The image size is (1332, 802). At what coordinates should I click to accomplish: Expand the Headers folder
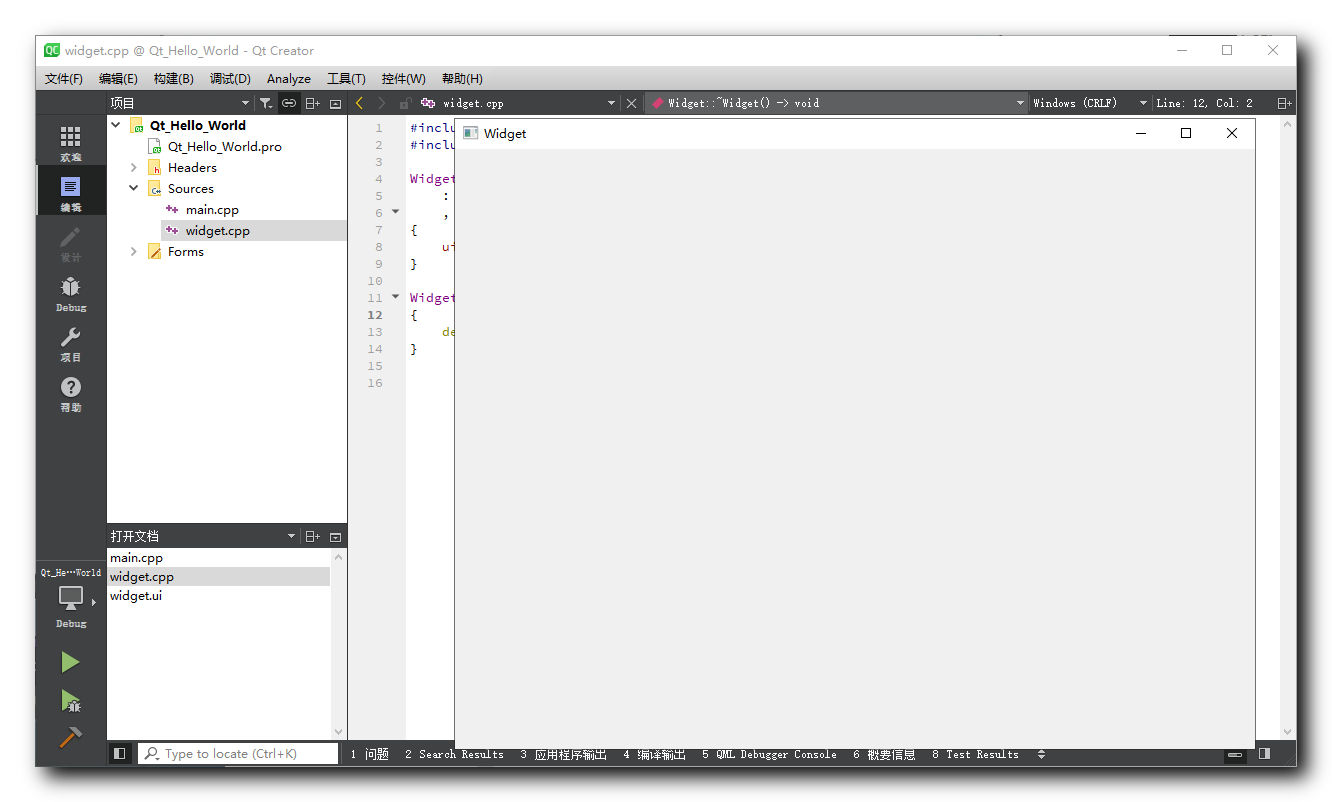[134, 167]
